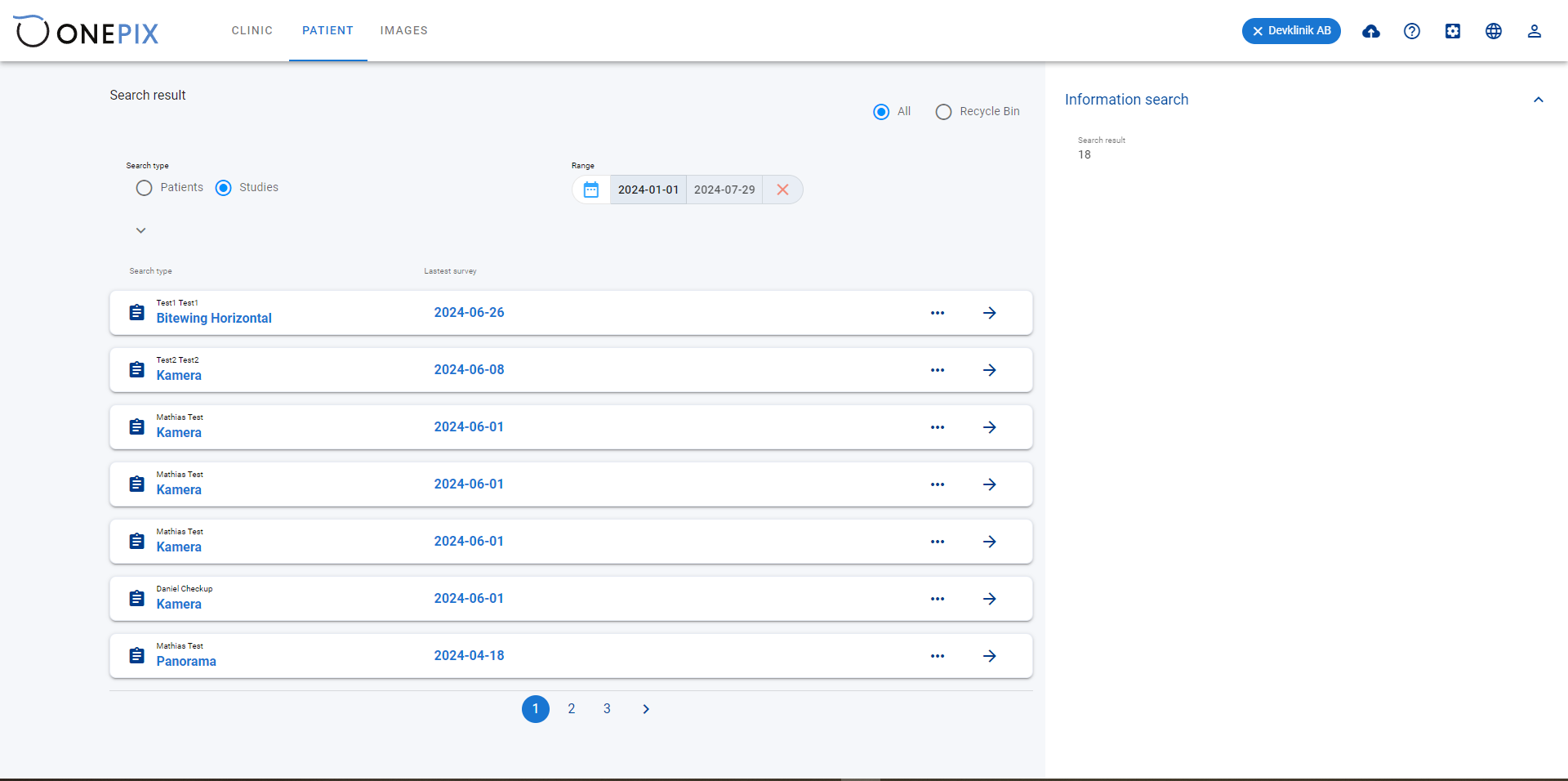Viewport: 1568px width, 781px height.
Task: Go to next page chevron
Action: pos(646,709)
